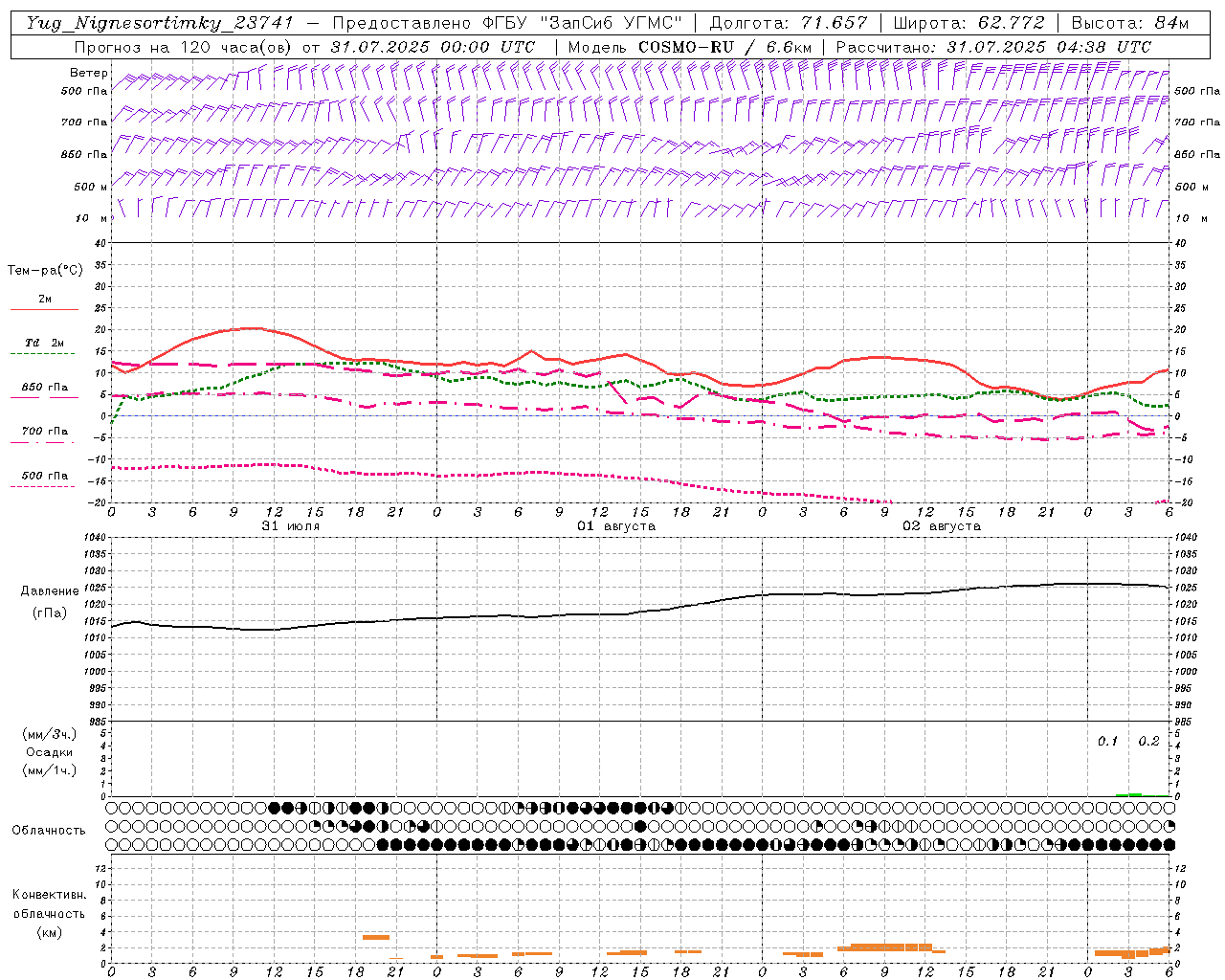
Task: Click the 01 августа date label
Action: pos(616,526)
